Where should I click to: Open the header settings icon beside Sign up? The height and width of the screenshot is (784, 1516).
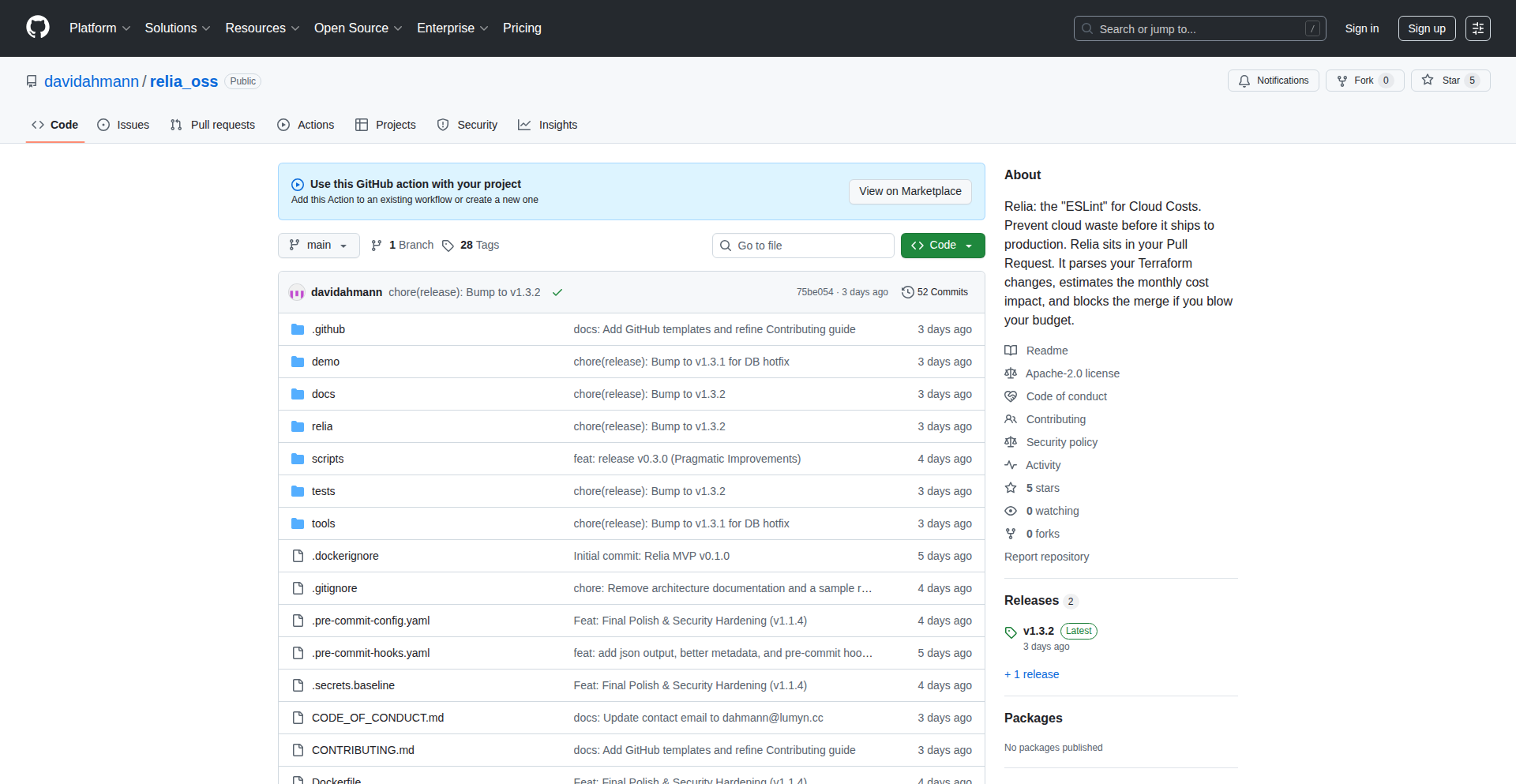pyautogui.click(x=1477, y=28)
